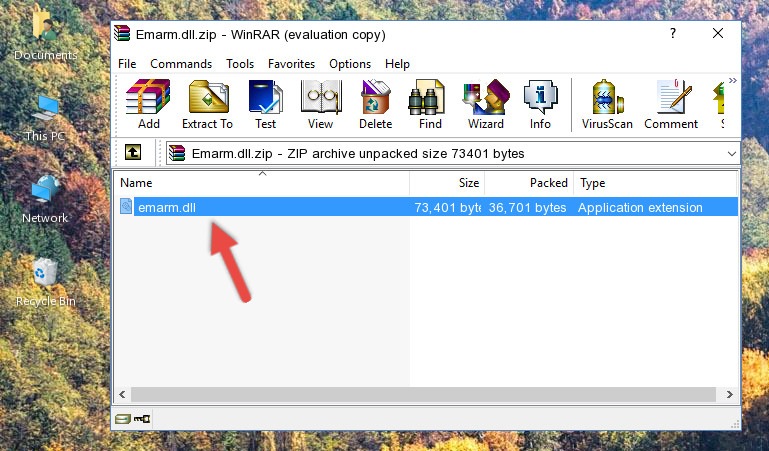Click the Application extension type cell
This screenshot has height=451, width=769.
click(640, 207)
